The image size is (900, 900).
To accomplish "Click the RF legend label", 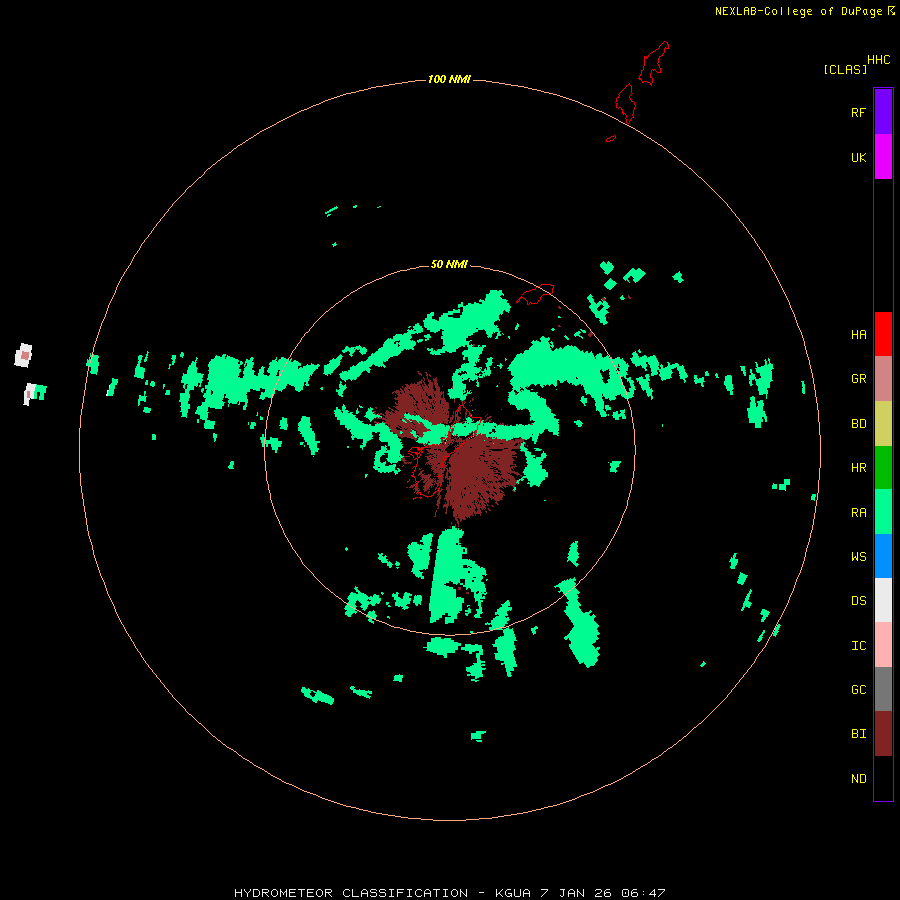I will click(x=858, y=112).
